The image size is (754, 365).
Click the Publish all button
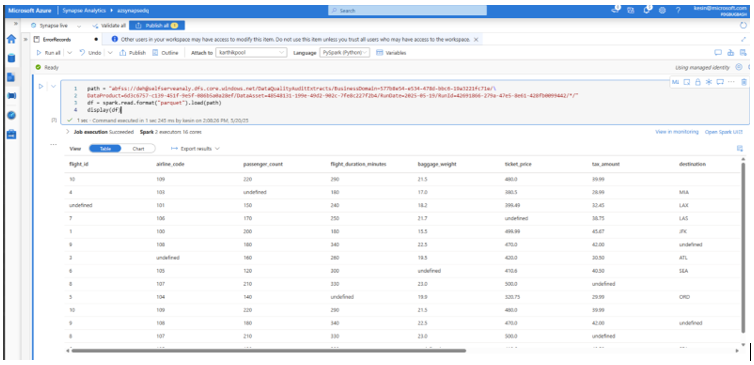[157, 25]
